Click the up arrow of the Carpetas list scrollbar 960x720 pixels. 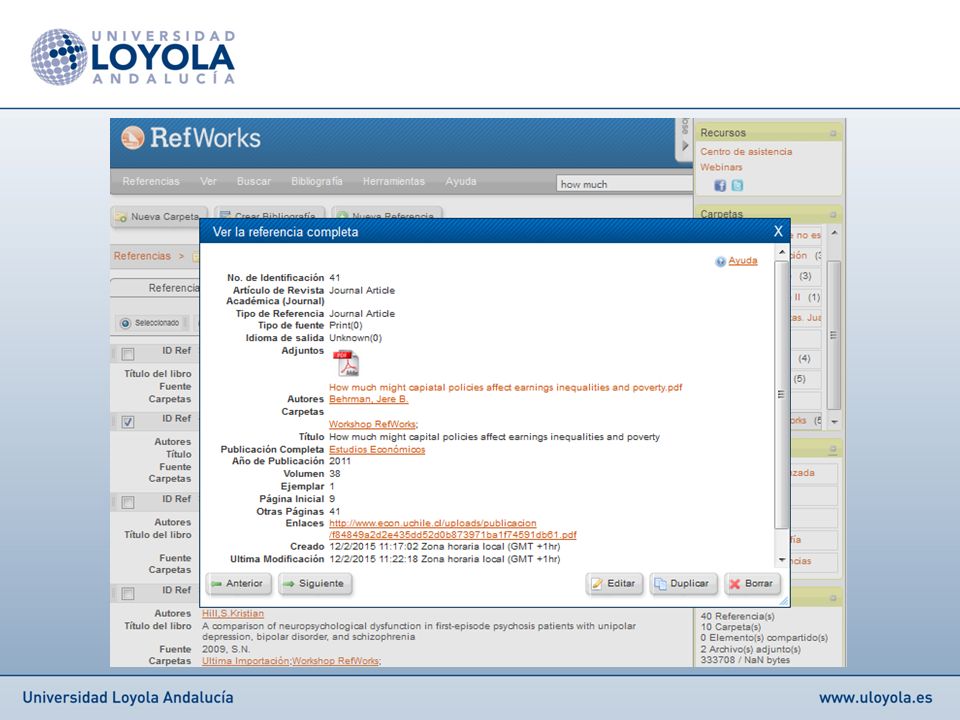tap(834, 233)
